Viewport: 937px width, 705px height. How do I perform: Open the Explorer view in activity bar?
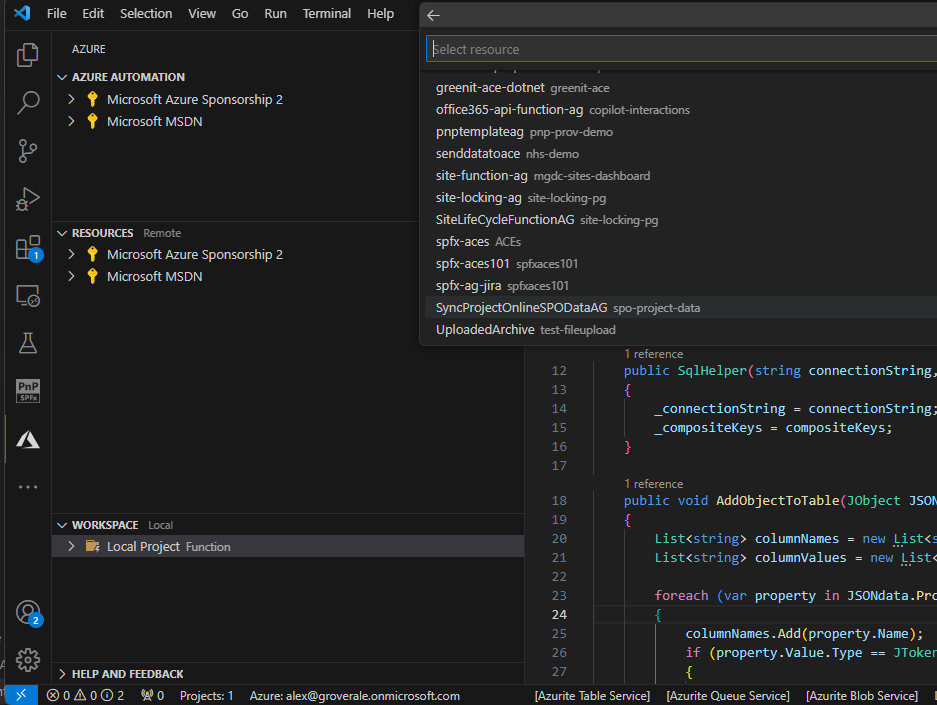click(x=28, y=55)
